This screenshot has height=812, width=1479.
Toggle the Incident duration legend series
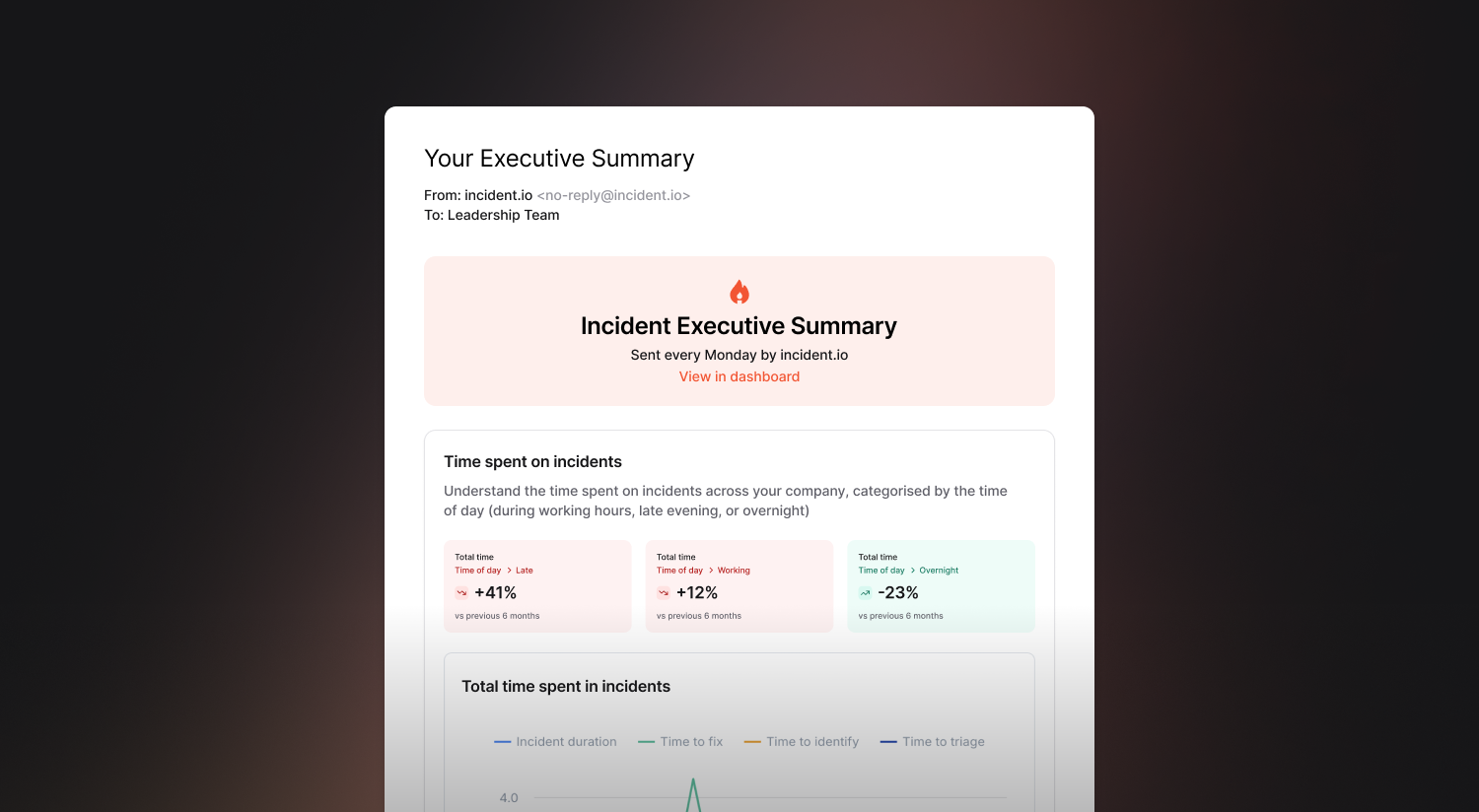point(555,742)
